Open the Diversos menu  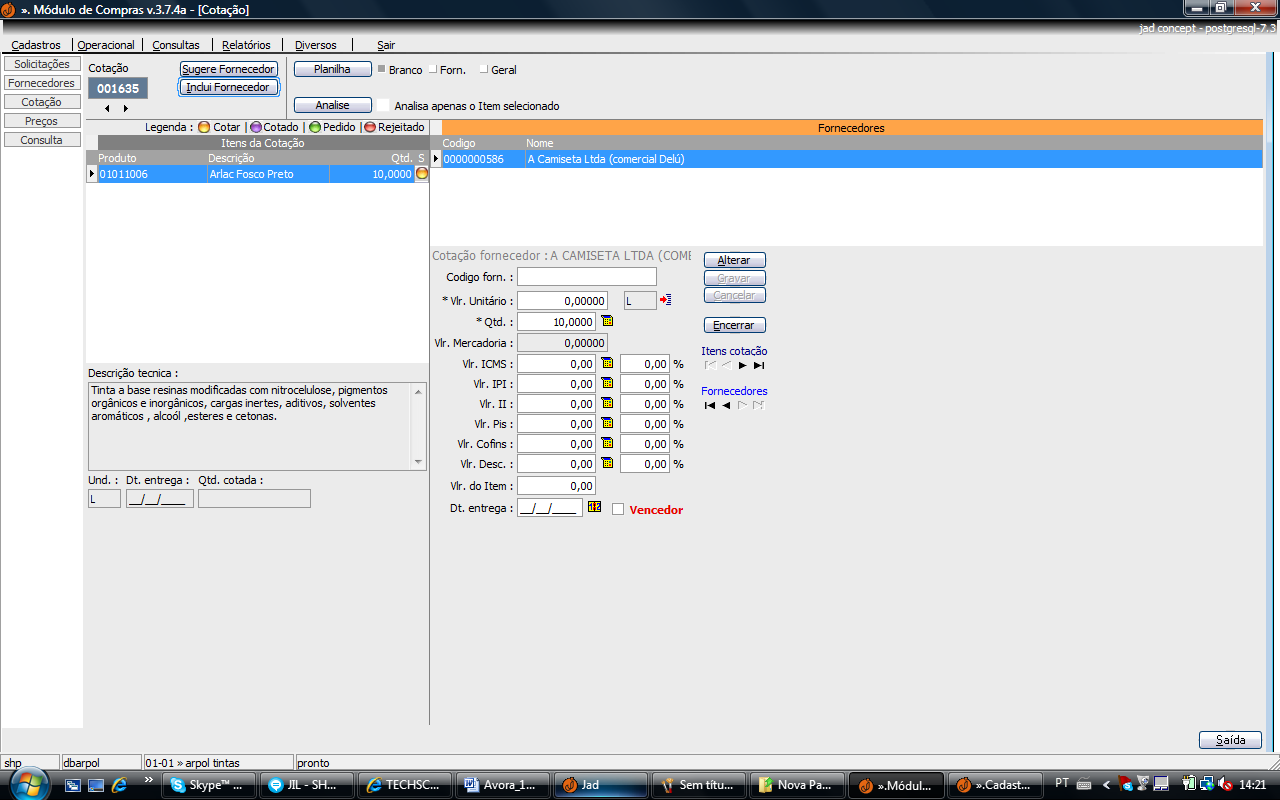pyautogui.click(x=316, y=45)
